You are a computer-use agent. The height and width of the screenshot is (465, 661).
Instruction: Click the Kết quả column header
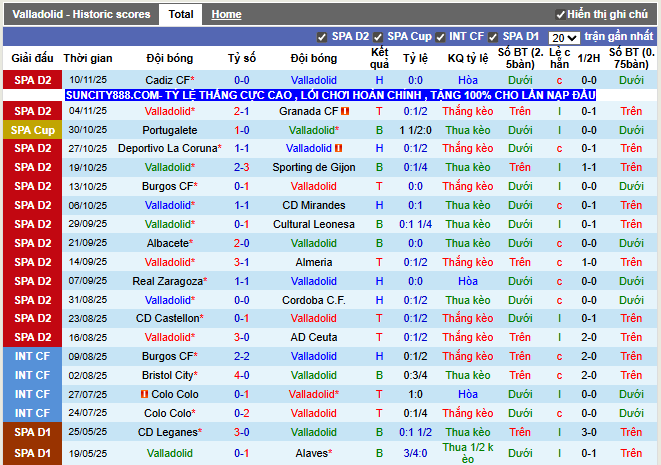click(x=379, y=58)
